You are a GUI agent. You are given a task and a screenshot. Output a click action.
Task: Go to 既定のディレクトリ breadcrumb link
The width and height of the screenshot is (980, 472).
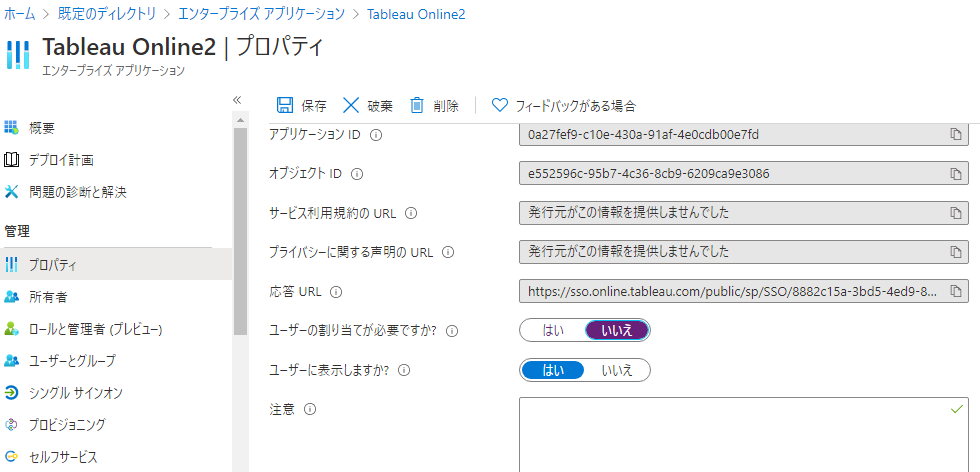coord(106,14)
